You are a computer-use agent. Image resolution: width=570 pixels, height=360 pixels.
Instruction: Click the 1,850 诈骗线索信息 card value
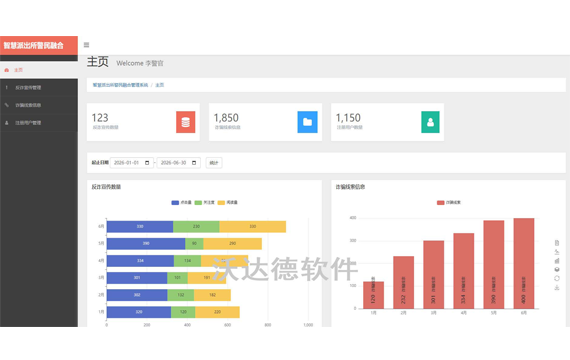tap(226, 118)
